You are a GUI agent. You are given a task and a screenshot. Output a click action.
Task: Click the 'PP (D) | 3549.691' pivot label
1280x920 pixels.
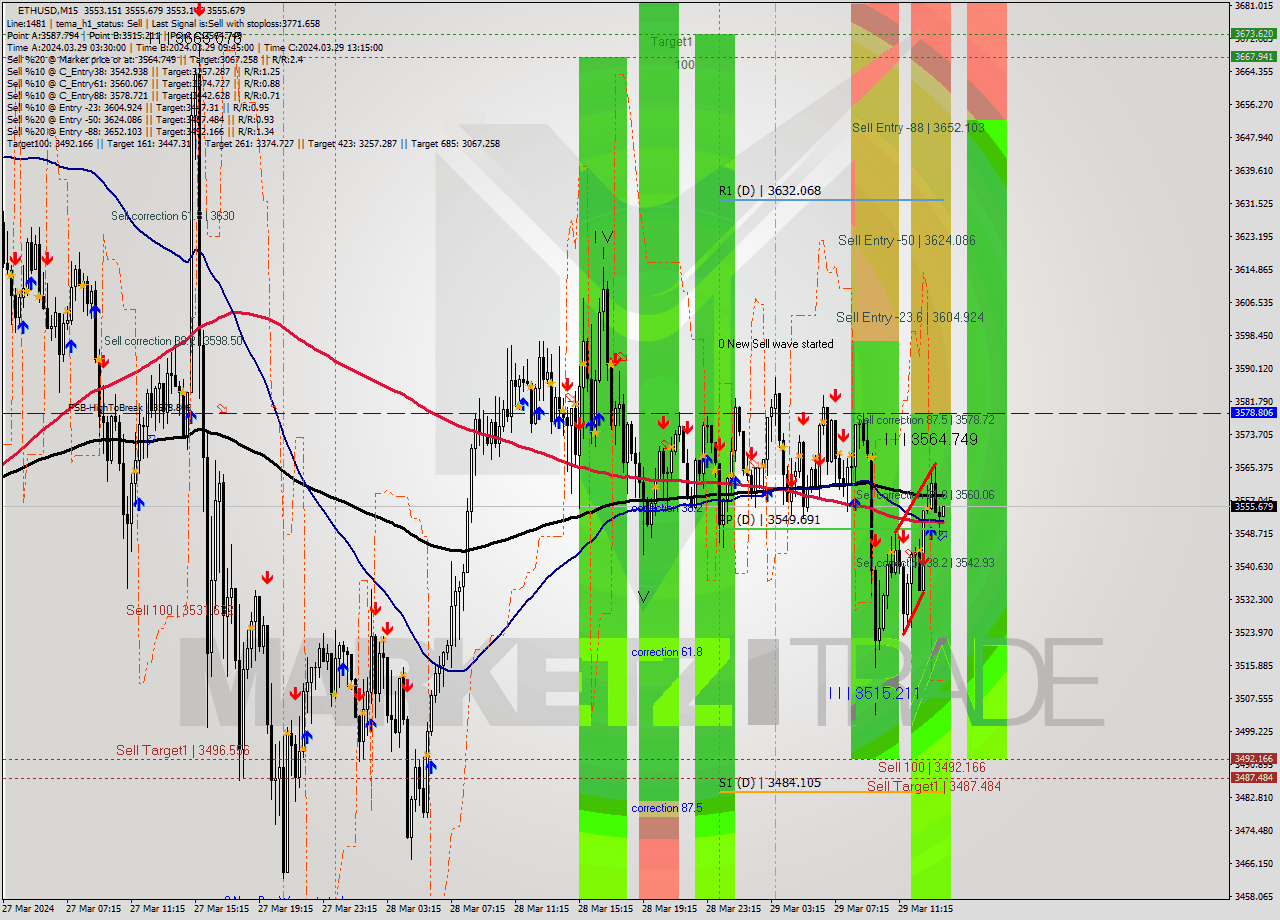[769, 520]
